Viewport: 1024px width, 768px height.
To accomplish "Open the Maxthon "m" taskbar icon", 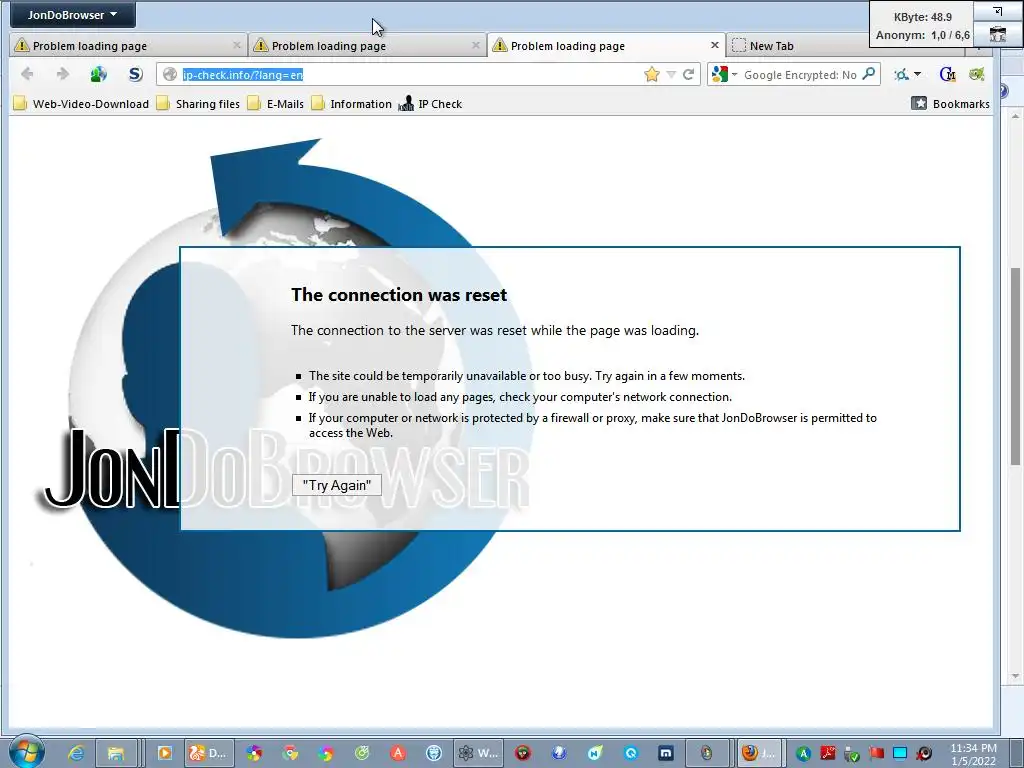I will (x=665, y=753).
